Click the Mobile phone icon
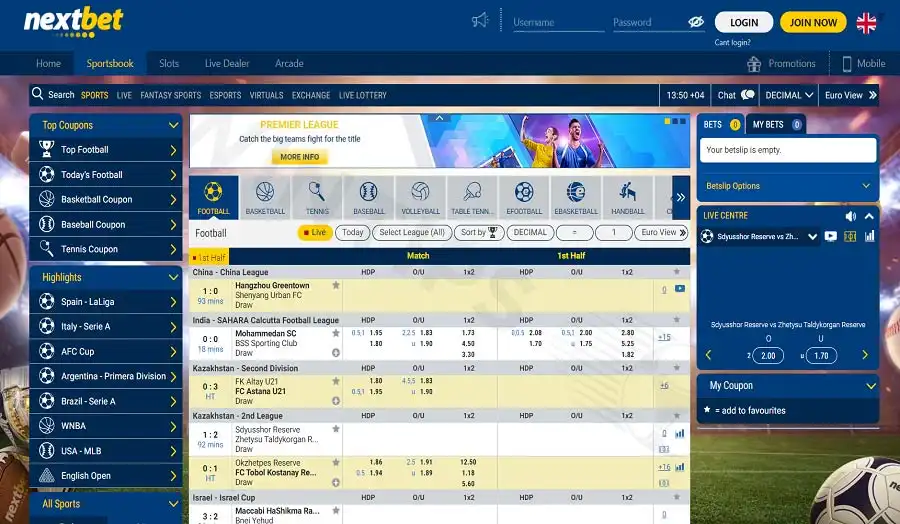The width and height of the screenshot is (900, 524). coord(847,64)
